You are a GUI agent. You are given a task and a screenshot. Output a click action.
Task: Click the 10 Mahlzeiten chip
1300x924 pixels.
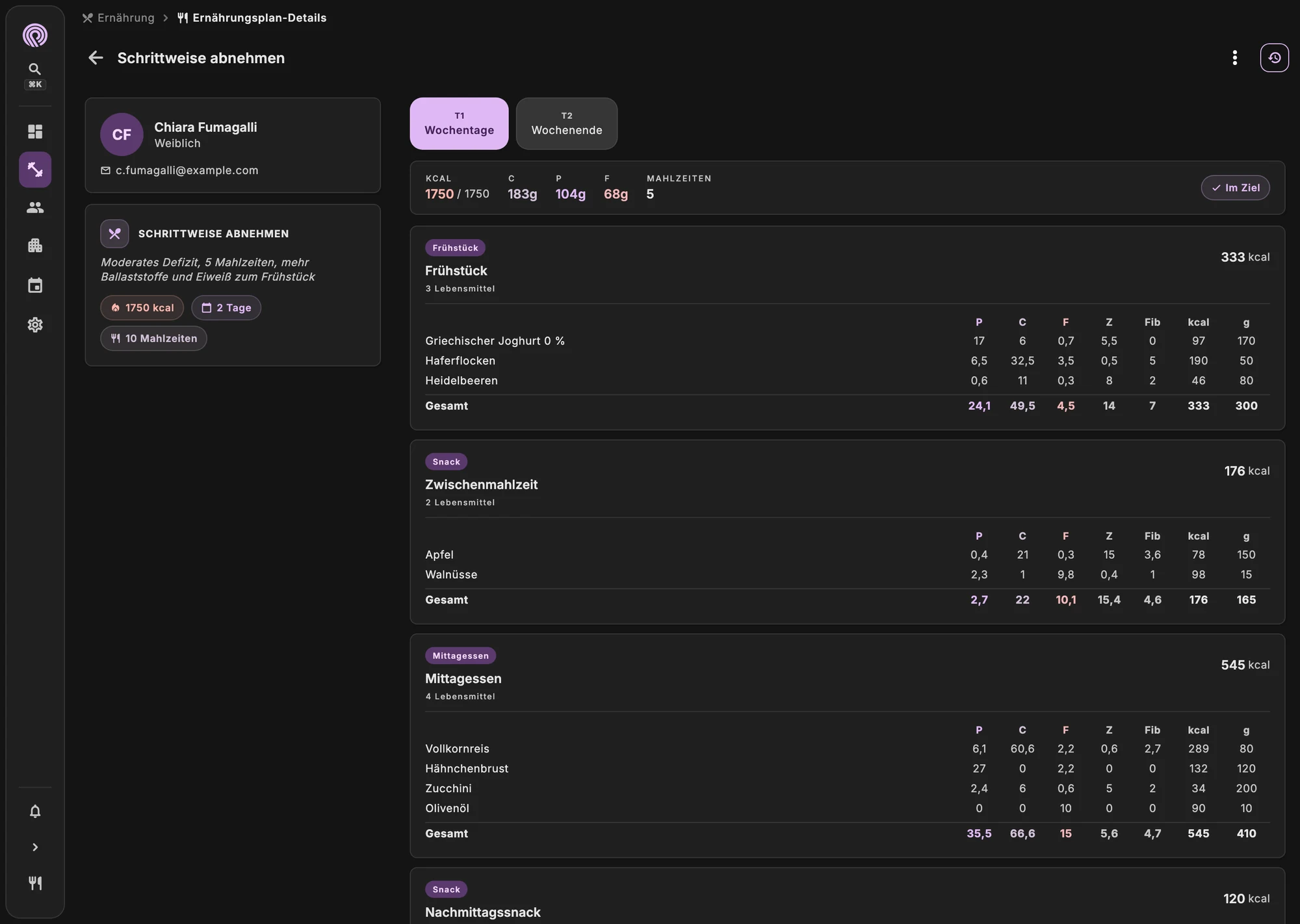(153, 339)
